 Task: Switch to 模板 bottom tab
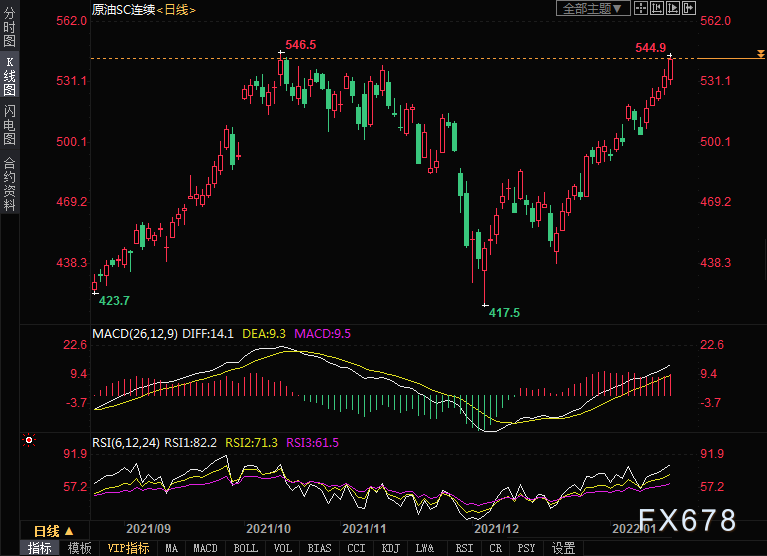(x=80, y=548)
